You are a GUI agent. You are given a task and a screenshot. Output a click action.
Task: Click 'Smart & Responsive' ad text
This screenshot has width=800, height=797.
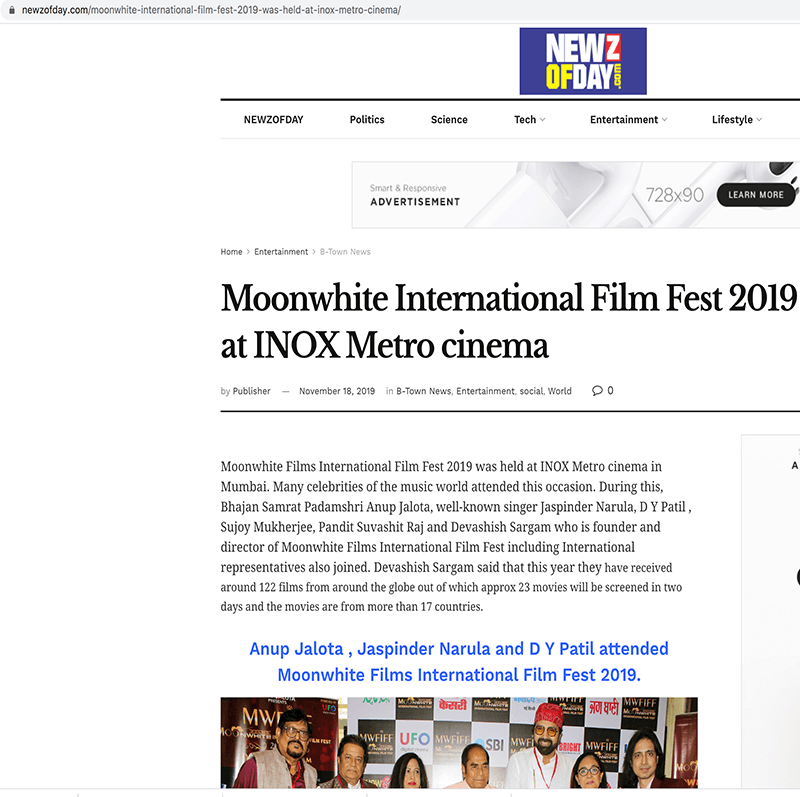(x=408, y=188)
